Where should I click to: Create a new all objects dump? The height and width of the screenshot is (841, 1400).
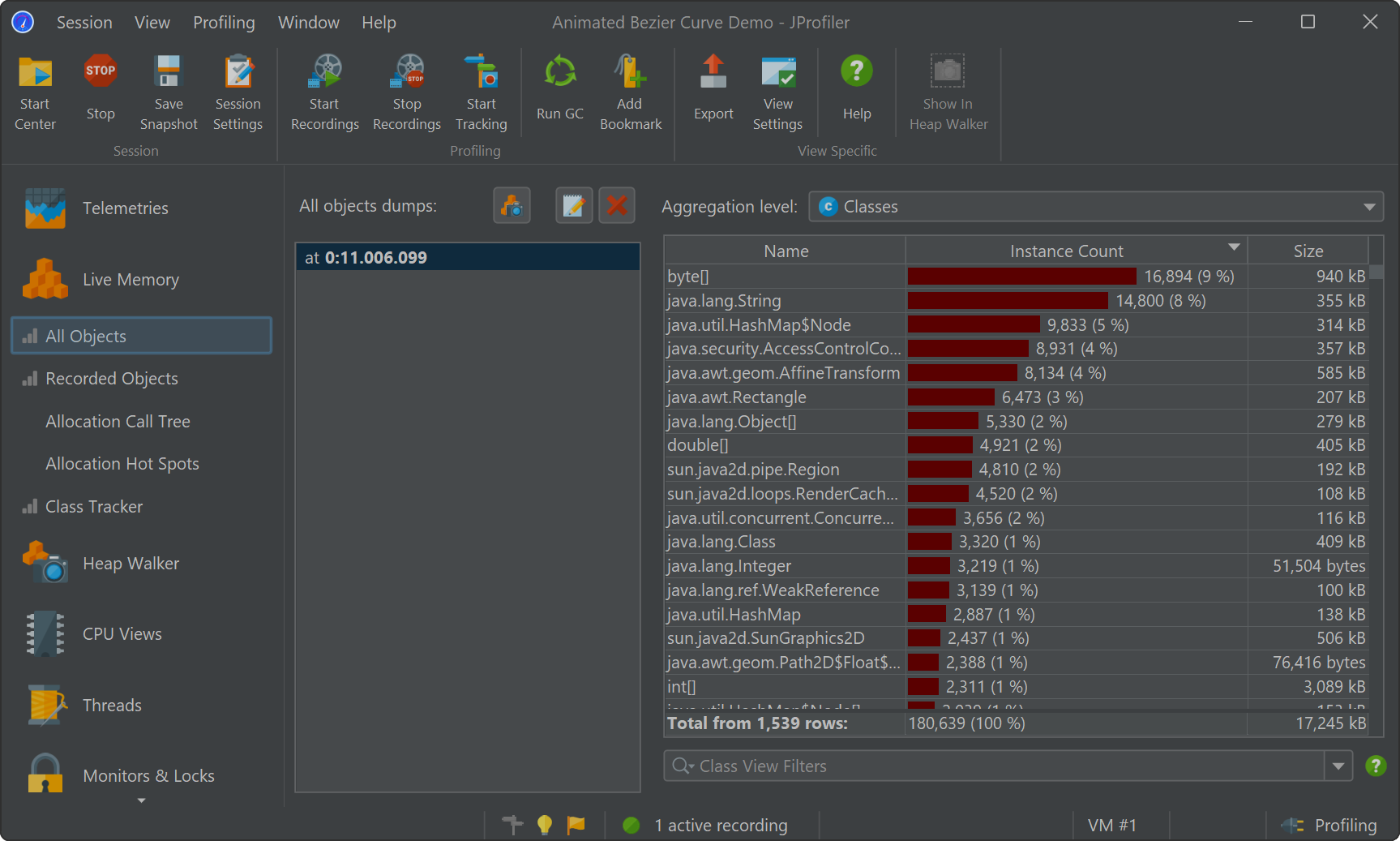click(512, 206)
